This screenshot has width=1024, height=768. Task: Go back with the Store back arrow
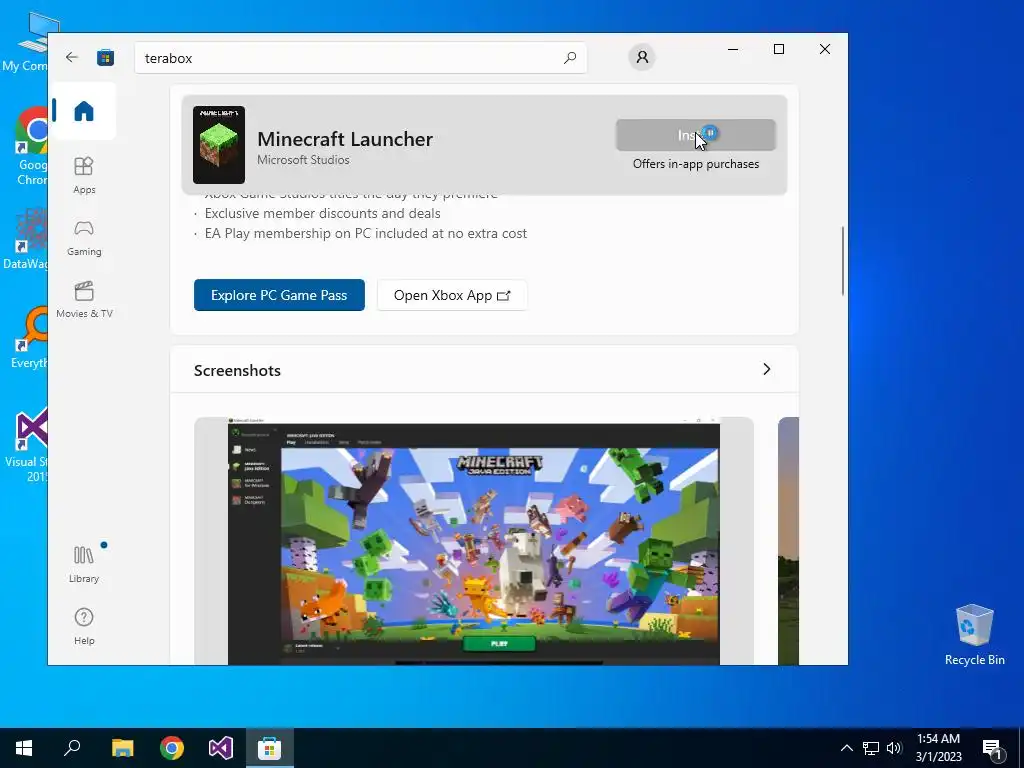click(72, 57)
